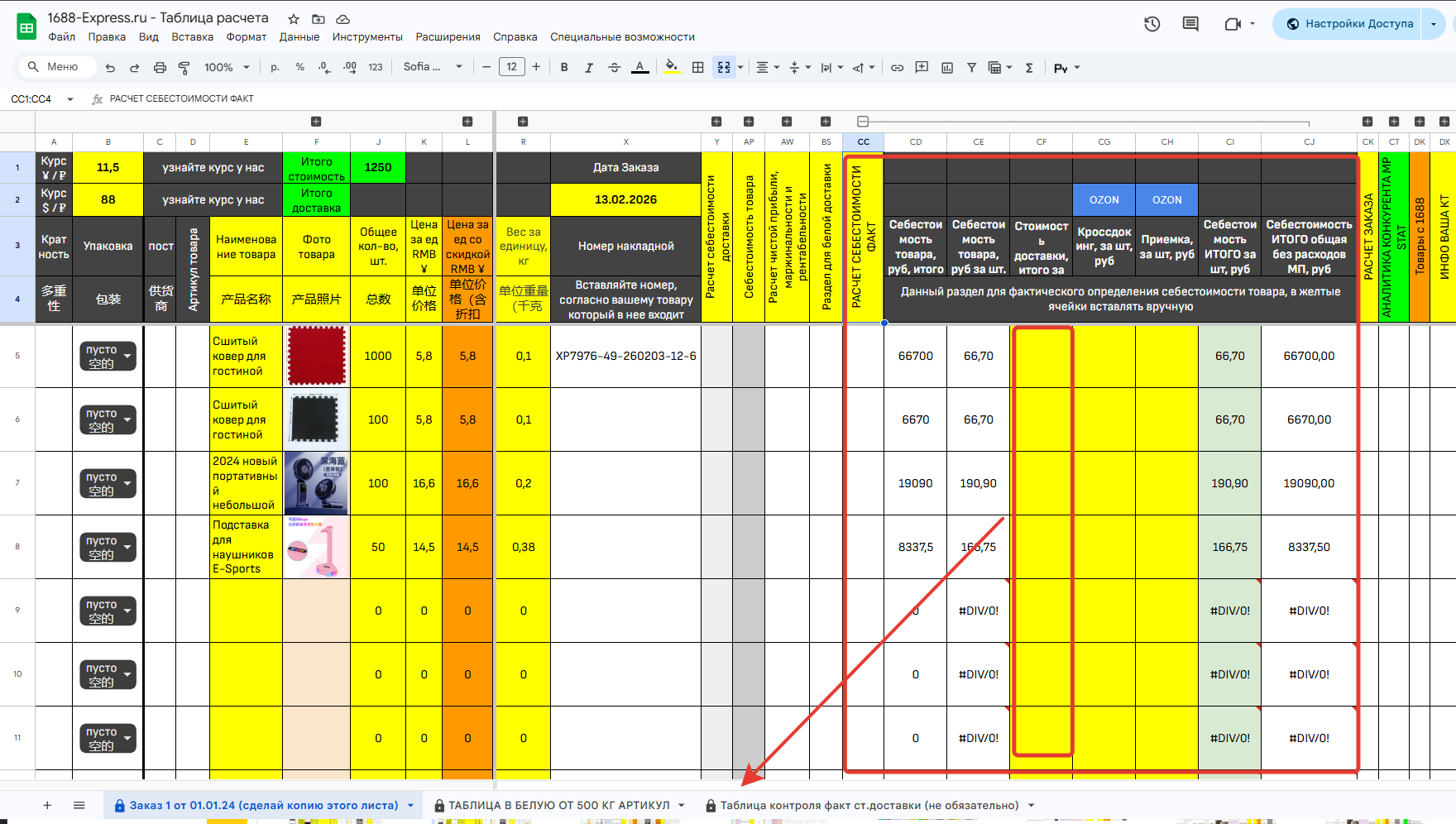
Task: Activate the Paint format tool
Action: click(x=184, y=68)
